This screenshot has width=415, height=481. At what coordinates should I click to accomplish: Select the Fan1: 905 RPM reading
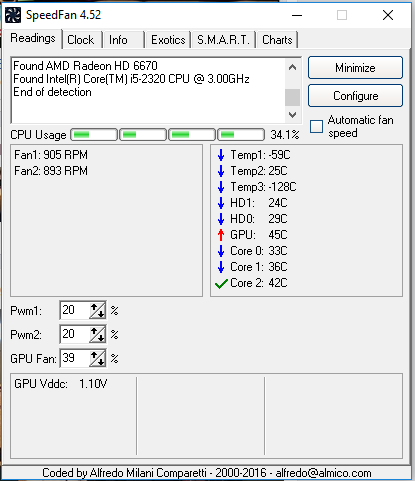[x=51, y=155]
